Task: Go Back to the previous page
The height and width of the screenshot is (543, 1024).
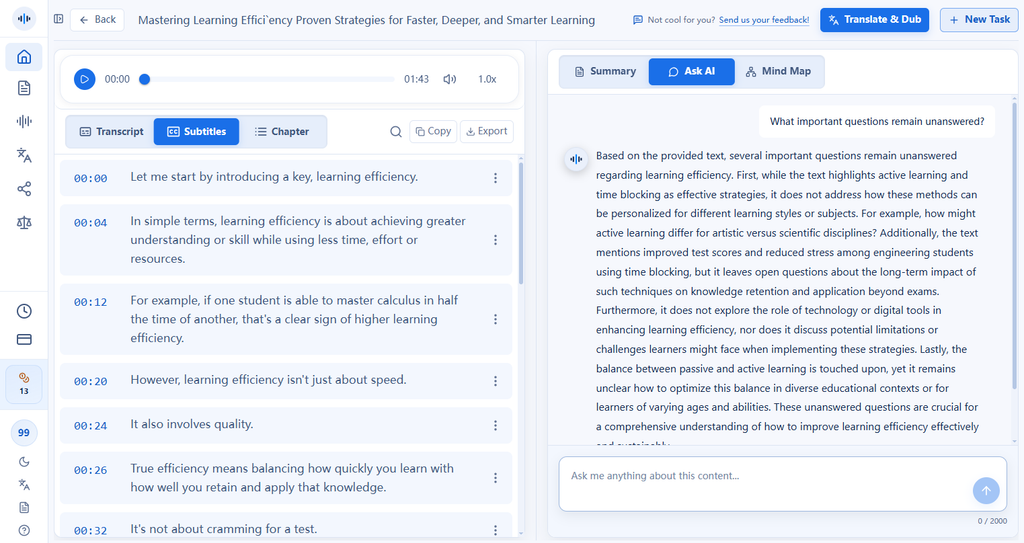Action: tap(97, 20)
